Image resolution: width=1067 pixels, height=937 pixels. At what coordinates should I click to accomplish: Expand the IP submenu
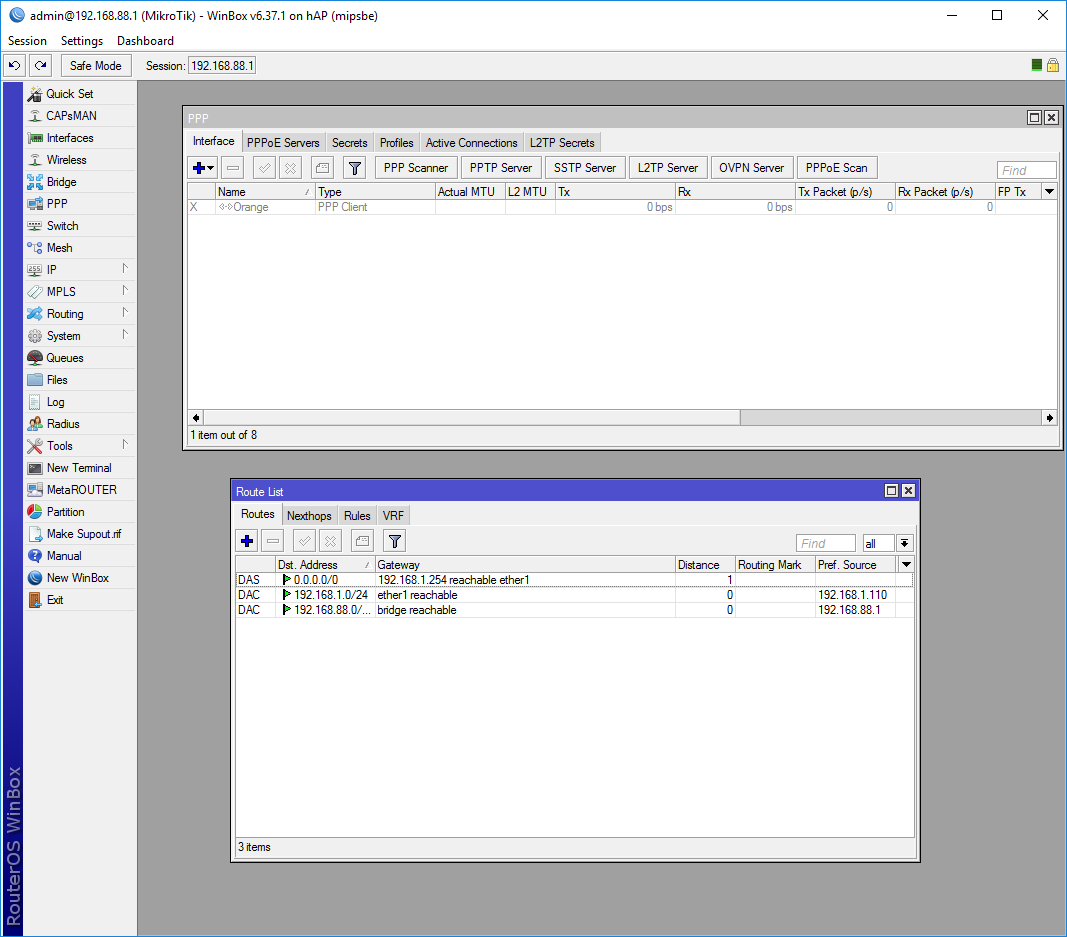78,269
